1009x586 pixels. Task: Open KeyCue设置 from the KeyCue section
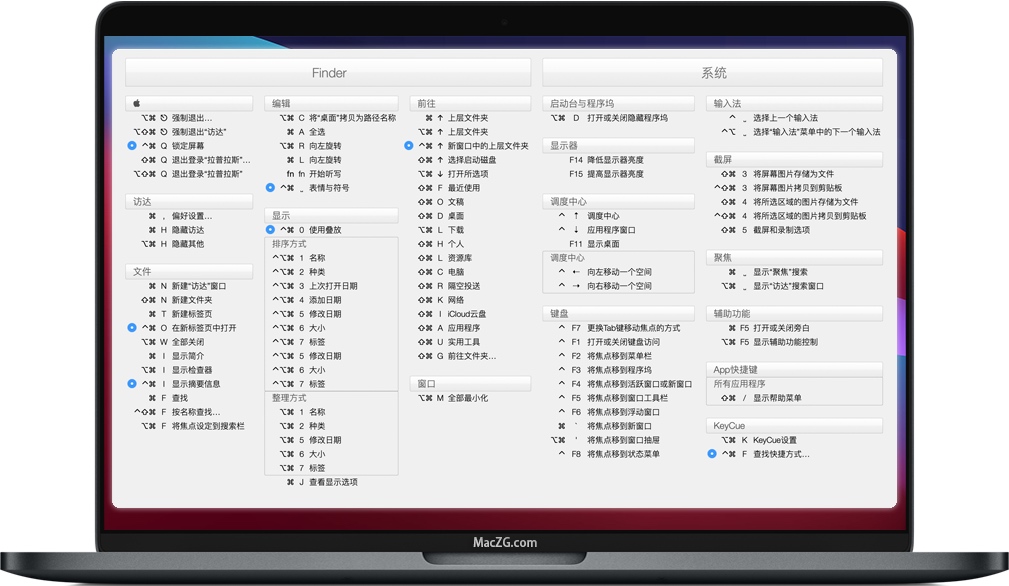click(775, 439)
